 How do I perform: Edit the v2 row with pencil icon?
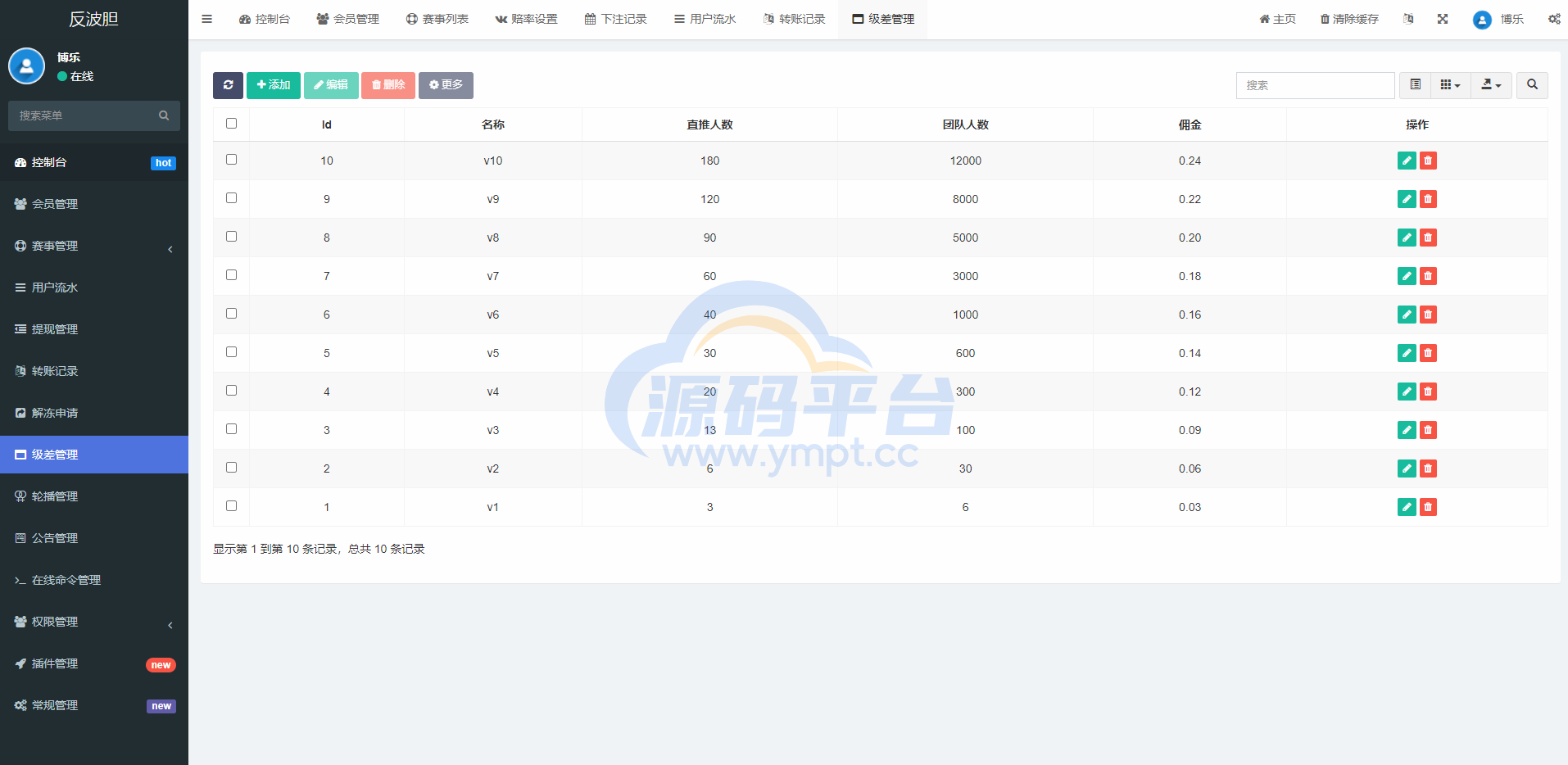click(x=1407, y=469)
